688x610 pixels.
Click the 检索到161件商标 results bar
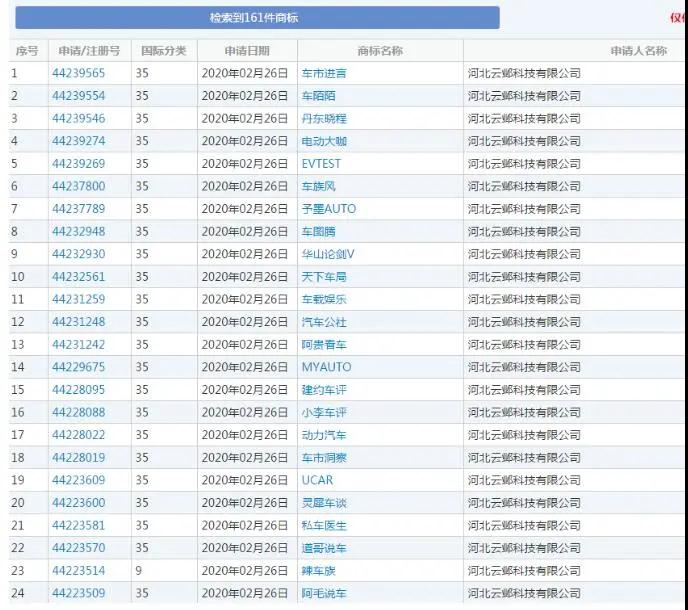(x=257, y=18)
